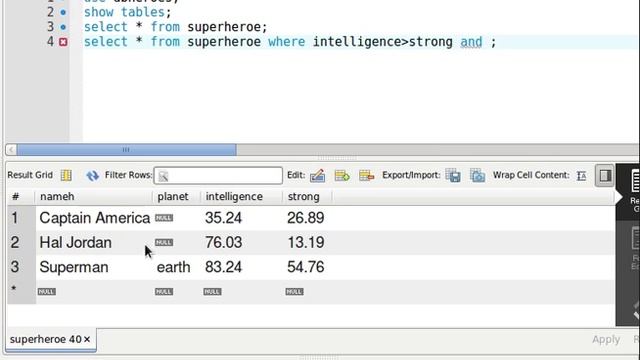Click the statement marker dot on line 3
Screen dimensions: 640x360
[63, 27]
